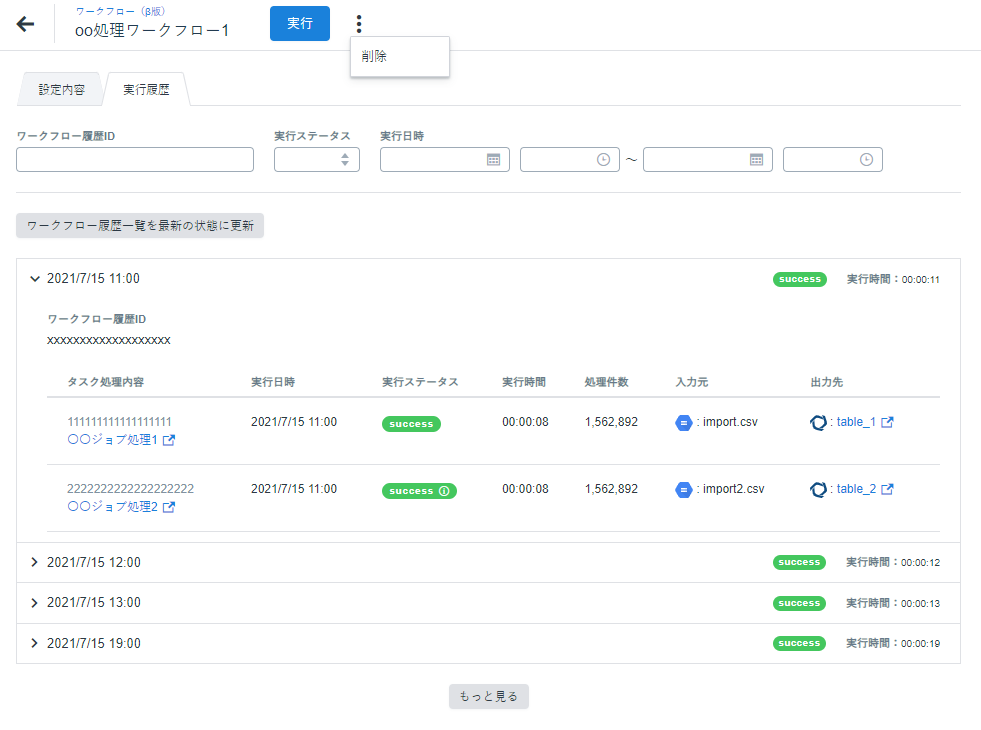This screenshot has width=981, height=730.
Task: Focus the end time input field
Action: 833,160
